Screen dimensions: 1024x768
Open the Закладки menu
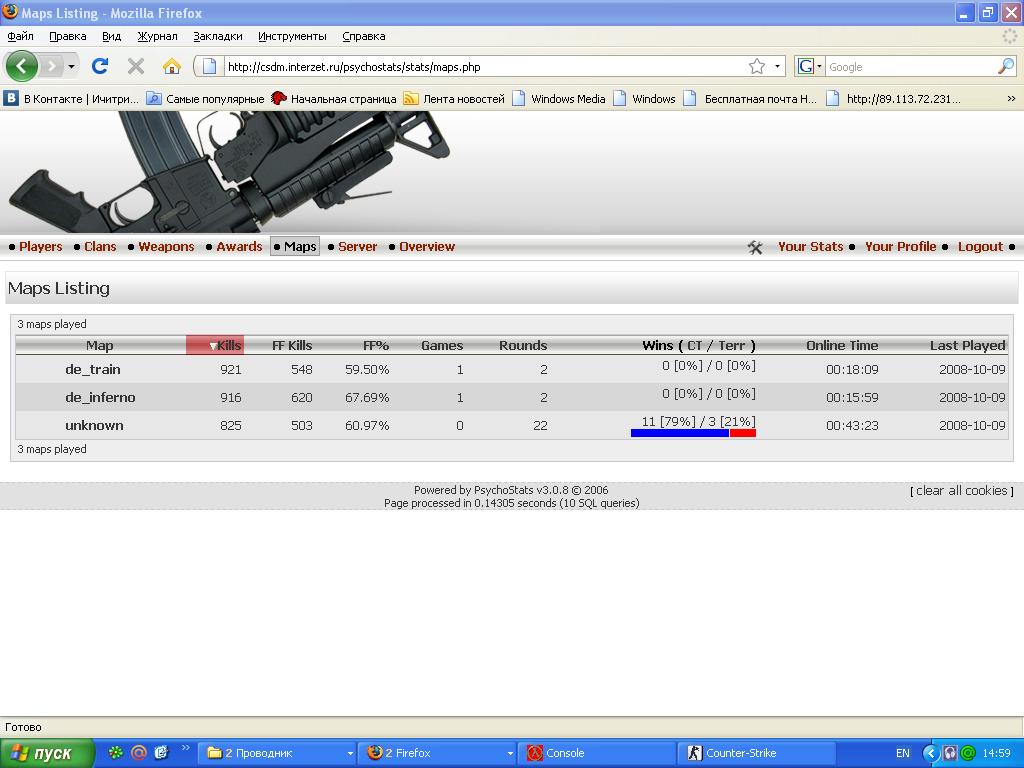pyautogui.click(x=218, y=37)
